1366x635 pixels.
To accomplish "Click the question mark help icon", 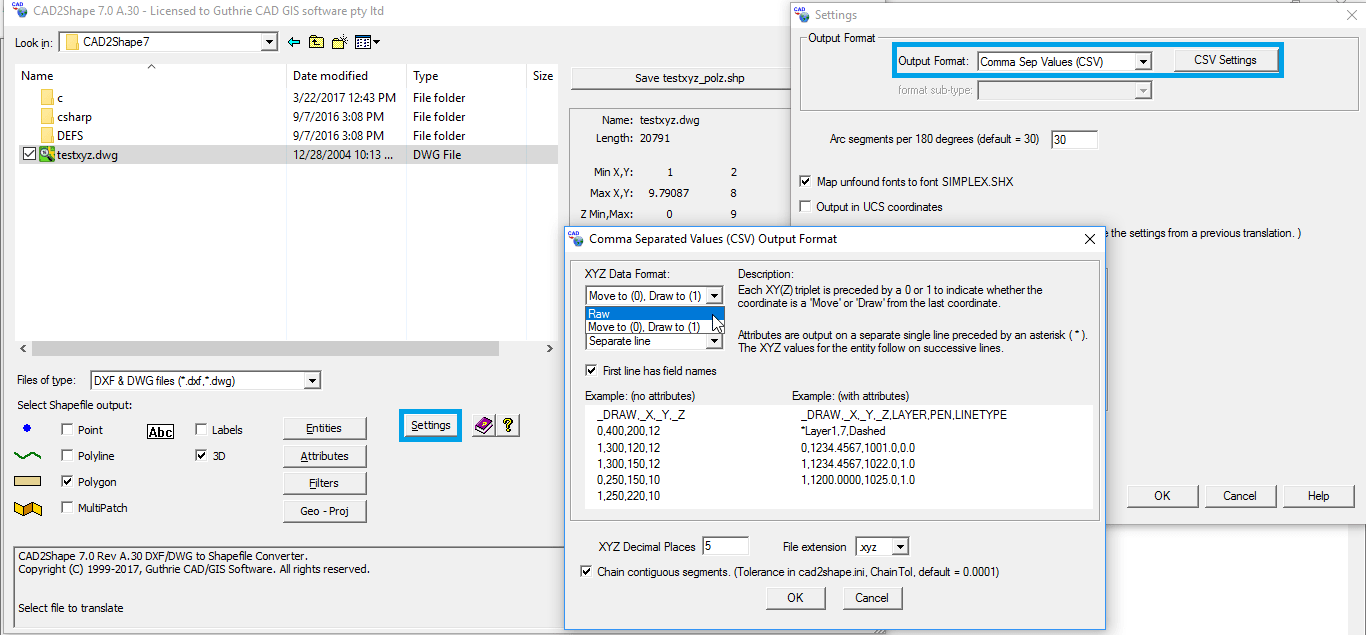I will [x=508, y=425].
